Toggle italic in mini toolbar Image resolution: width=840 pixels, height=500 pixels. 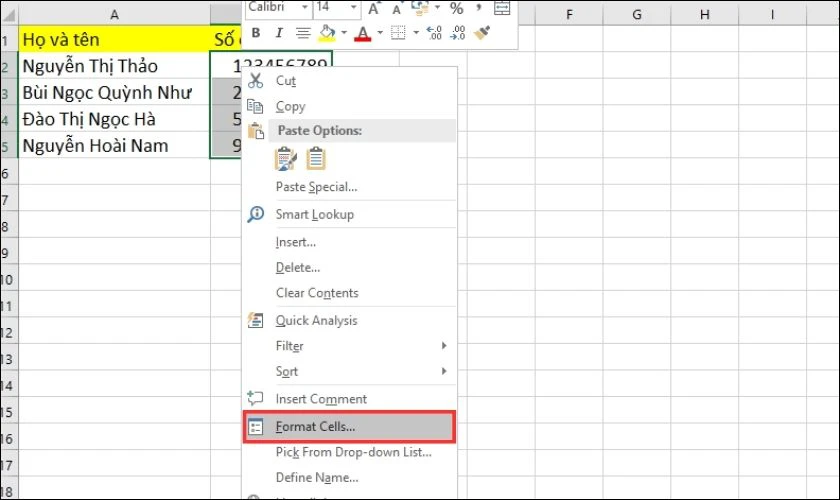pos(279,33)
